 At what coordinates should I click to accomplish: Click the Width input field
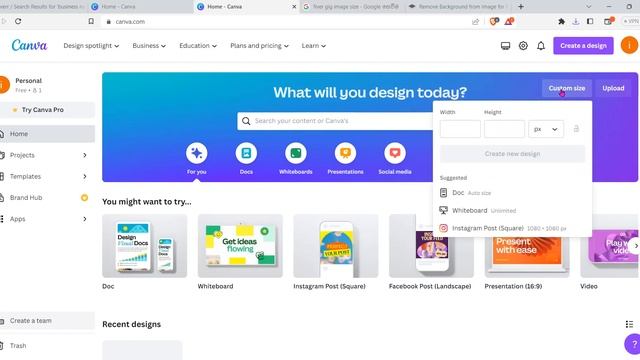(x=460, y=129)
